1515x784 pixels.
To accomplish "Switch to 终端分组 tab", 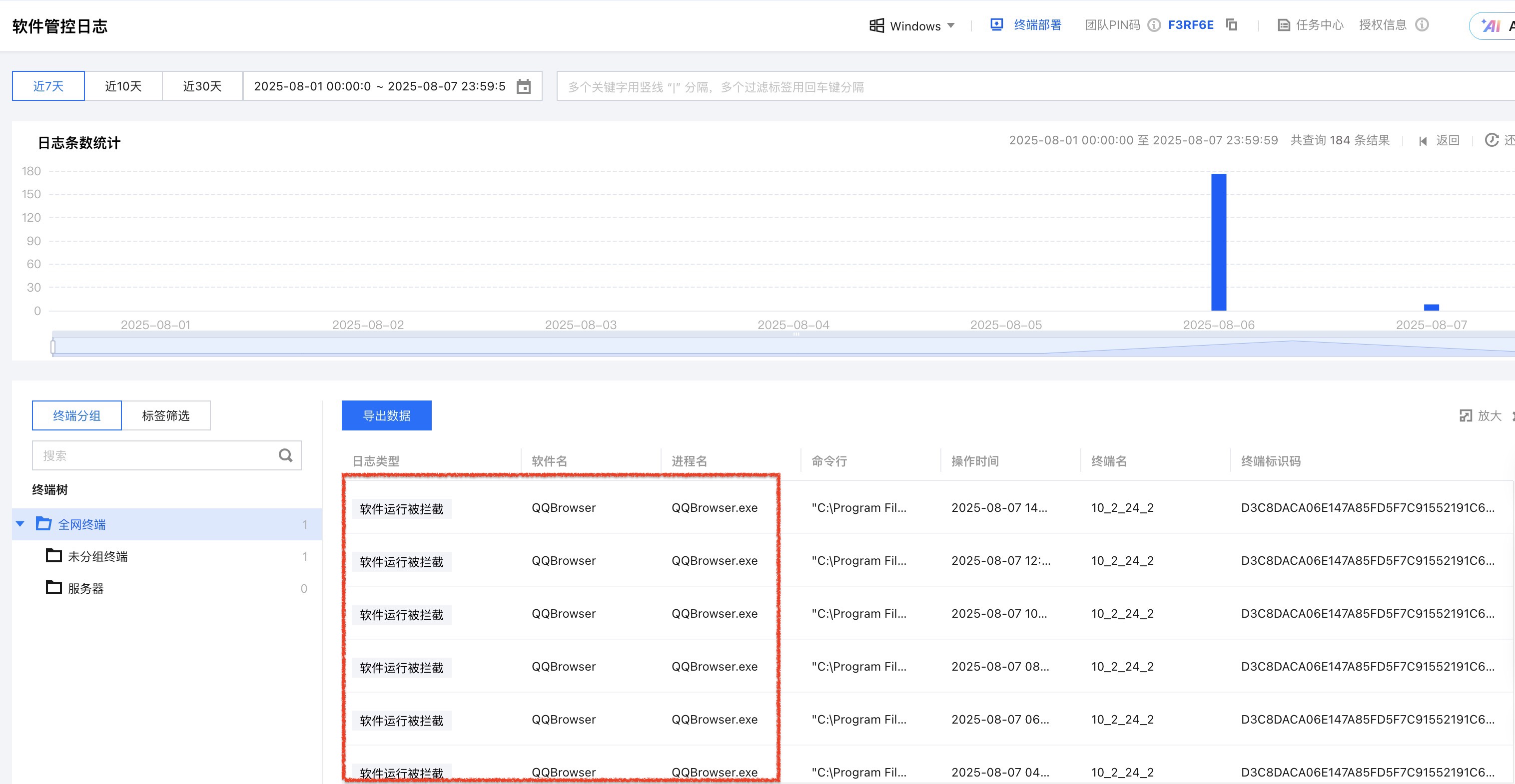I will coord(77,415).
